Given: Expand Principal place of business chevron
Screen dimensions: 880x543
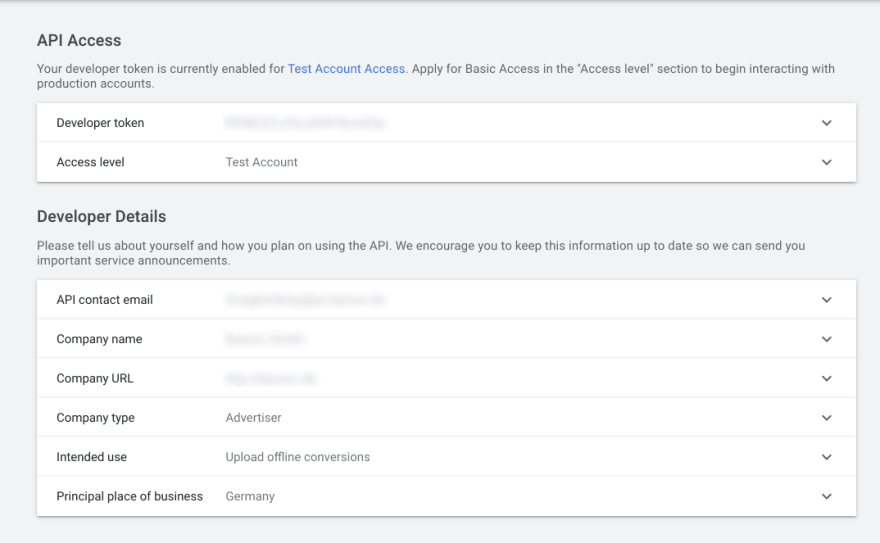Looking at the screenshot, I should 826,496.
